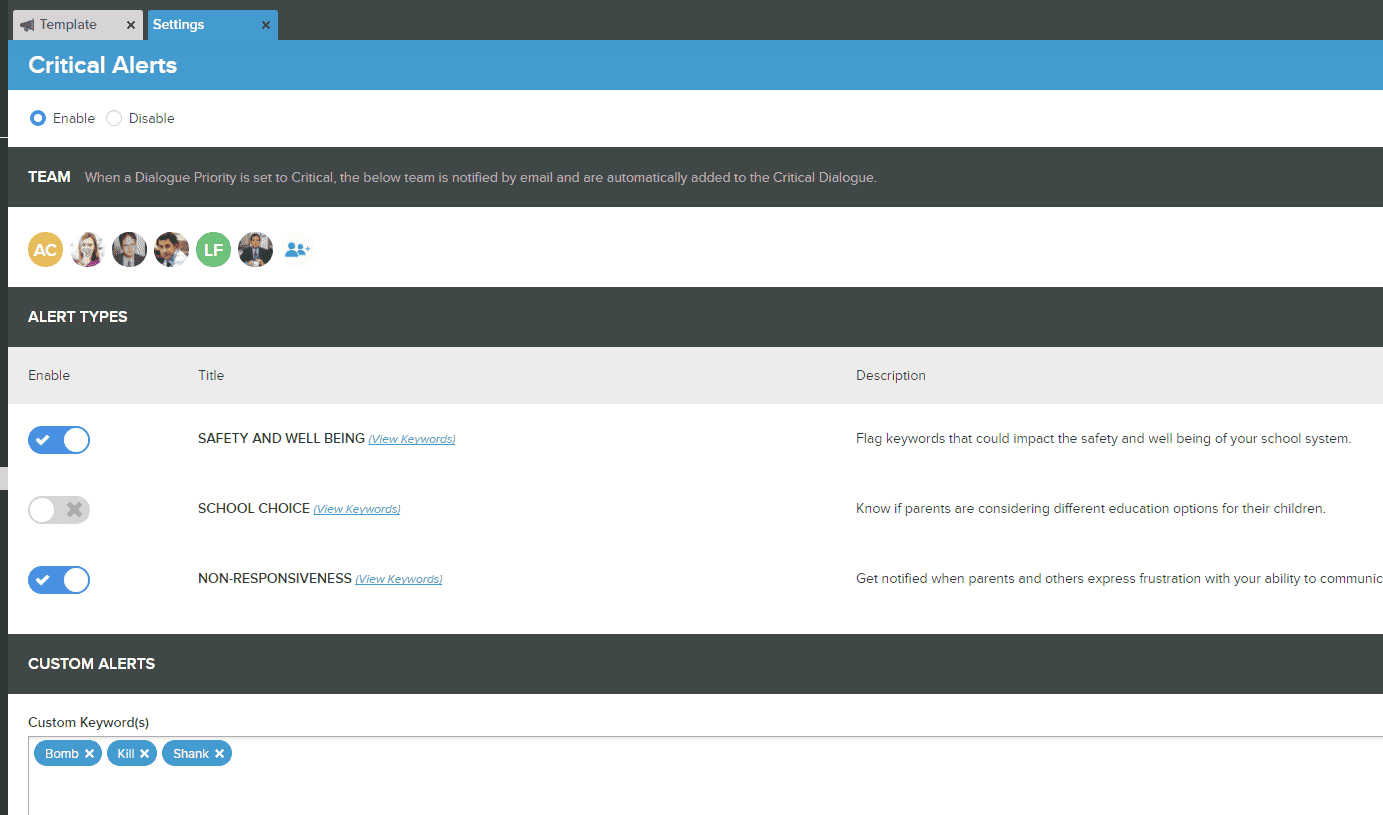View keywords for School Choice
Screen dimensions: 1383x815
click(356, 509)
